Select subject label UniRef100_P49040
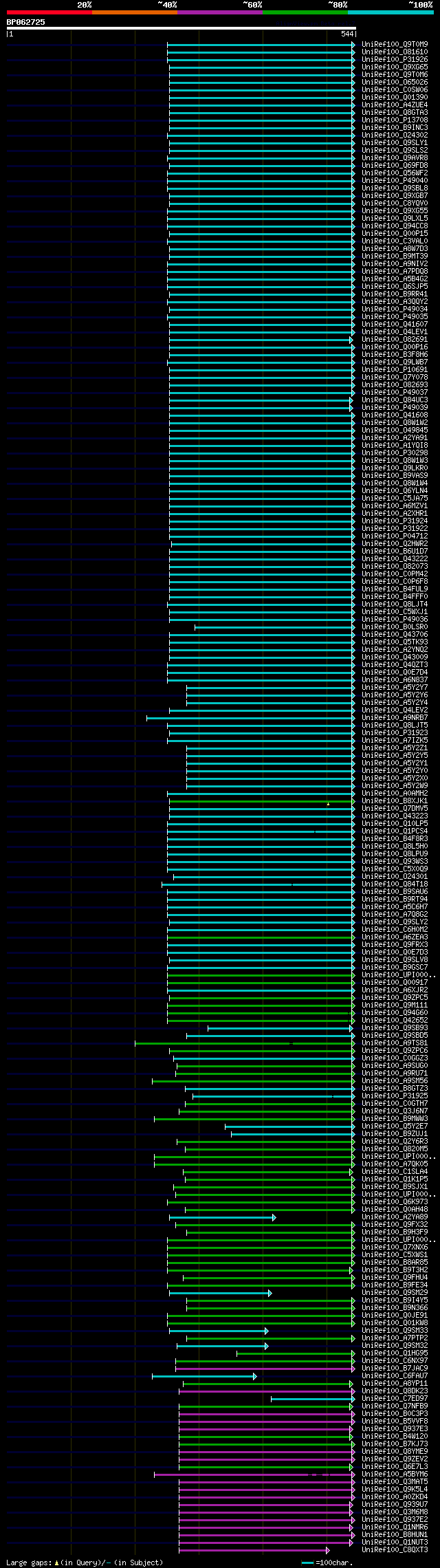 pyautogui.click(x=395, y=180)
